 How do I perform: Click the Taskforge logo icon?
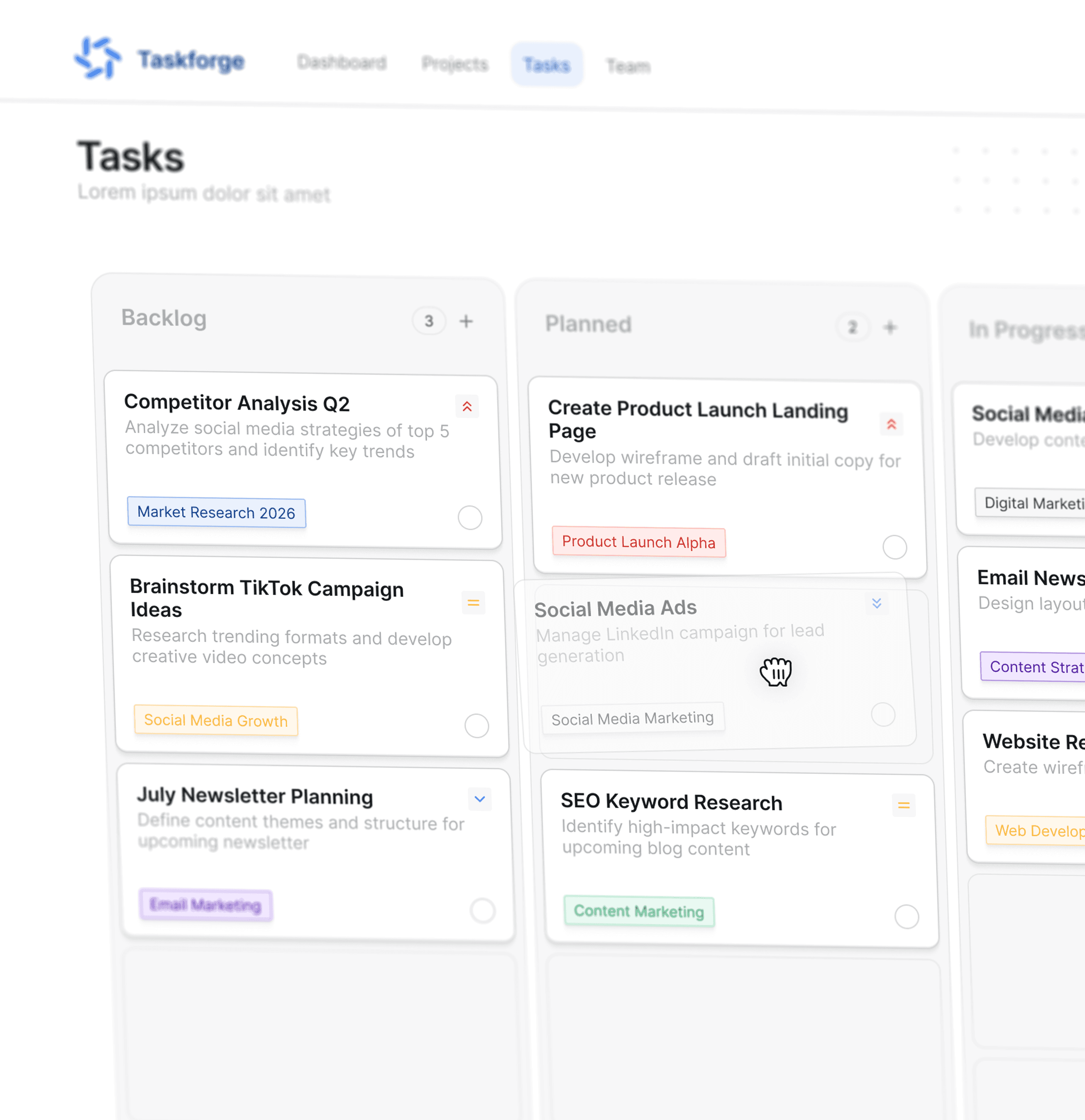coord(98,58)
